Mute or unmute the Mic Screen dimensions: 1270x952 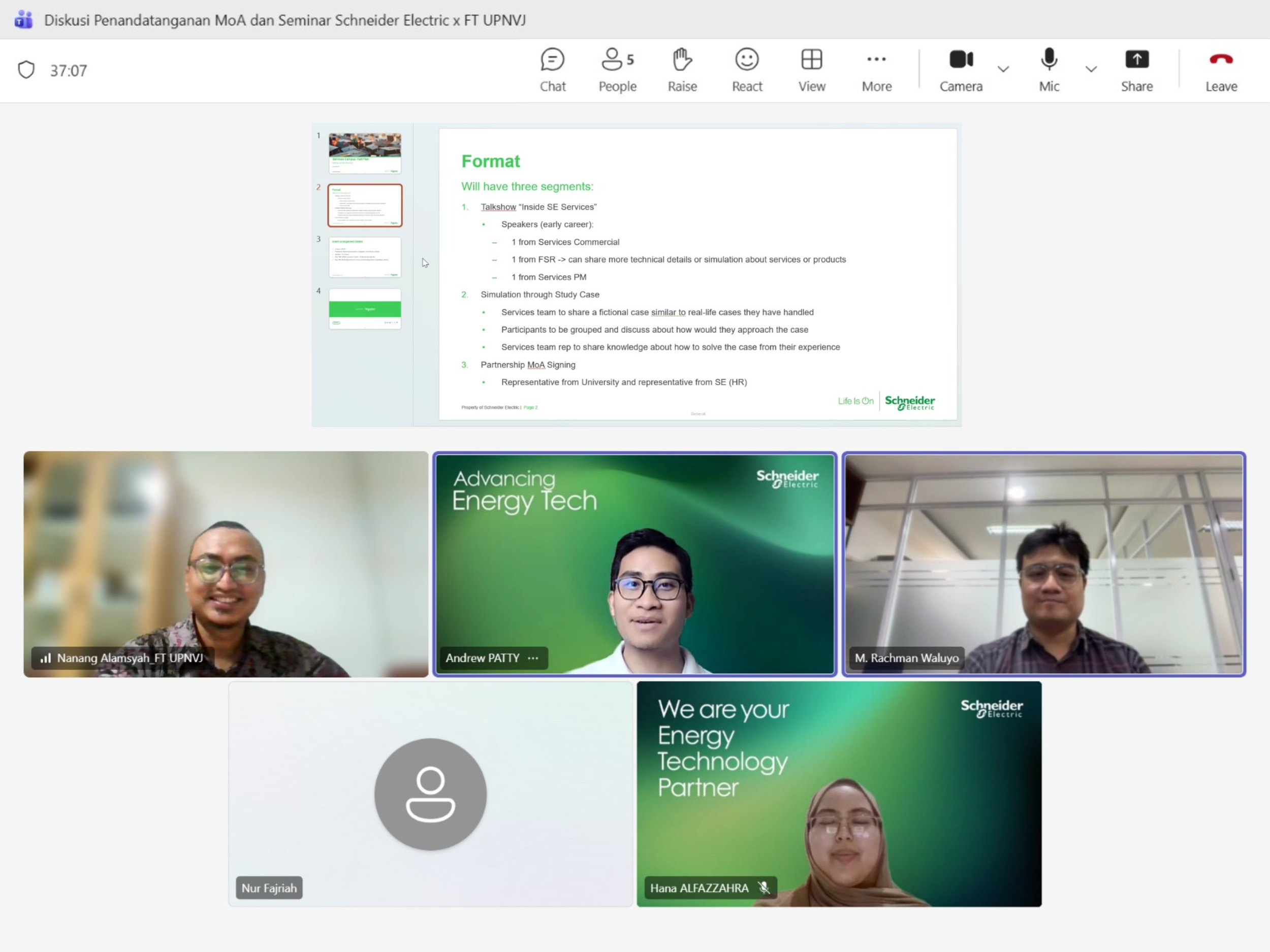point(1049,70)
